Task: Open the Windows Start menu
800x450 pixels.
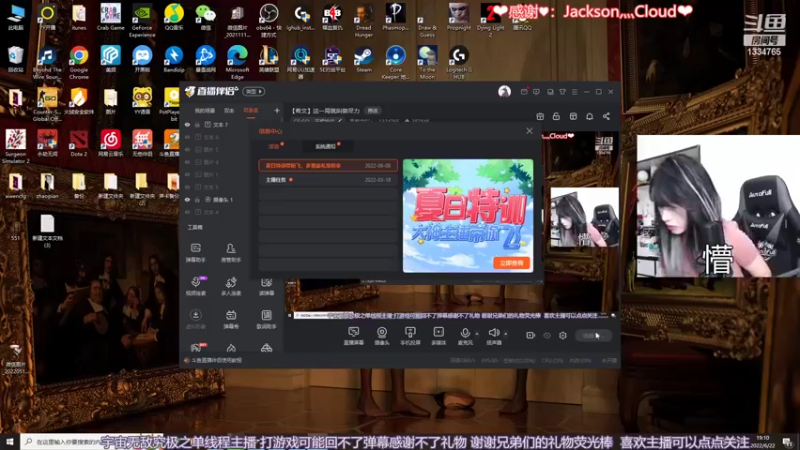Action: coord(10,442)
